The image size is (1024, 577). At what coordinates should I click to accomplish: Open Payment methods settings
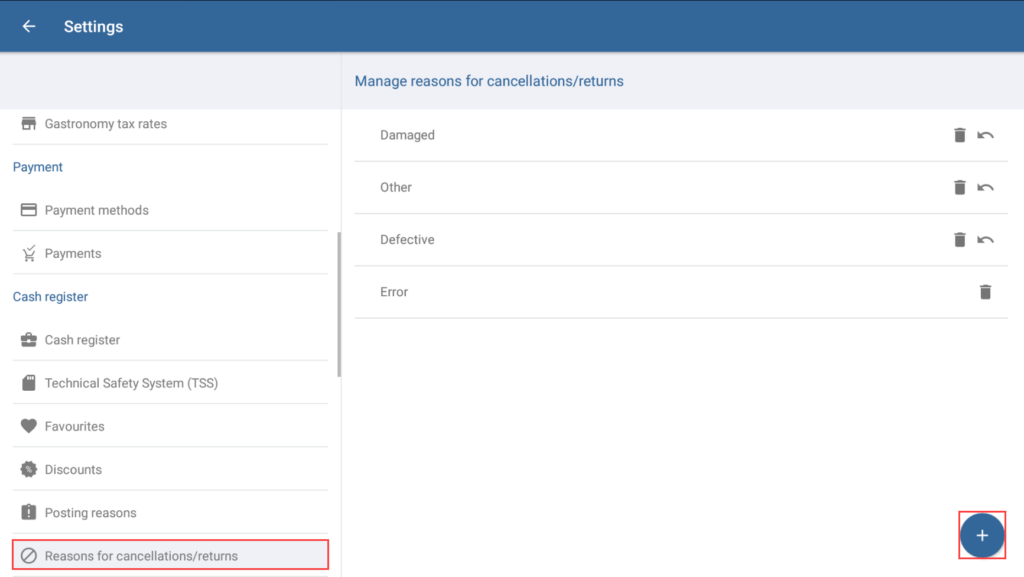[97, 210]
